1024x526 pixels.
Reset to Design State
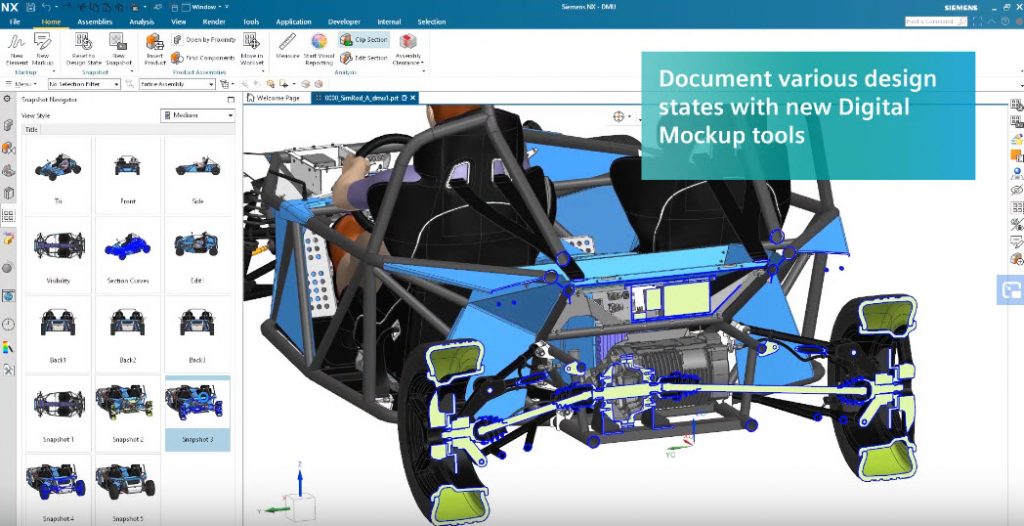(x=84, y=47)
